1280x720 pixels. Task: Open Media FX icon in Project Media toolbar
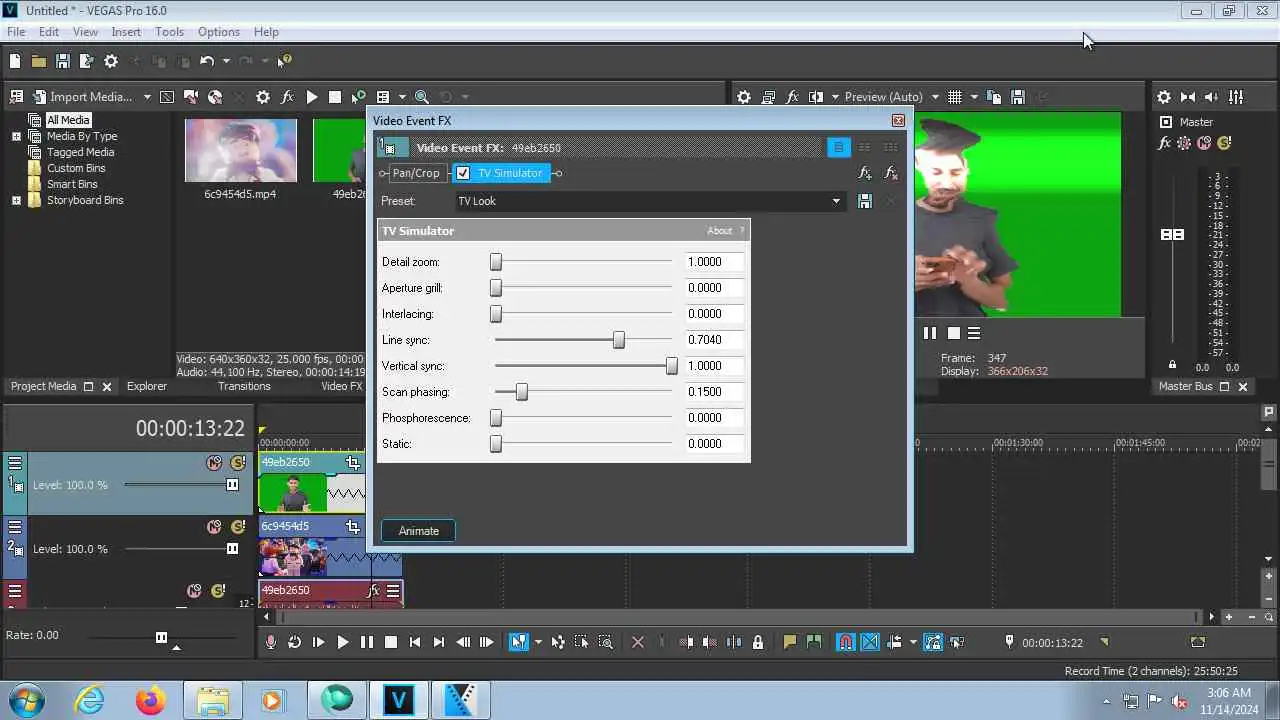click(x=287, y=97)
